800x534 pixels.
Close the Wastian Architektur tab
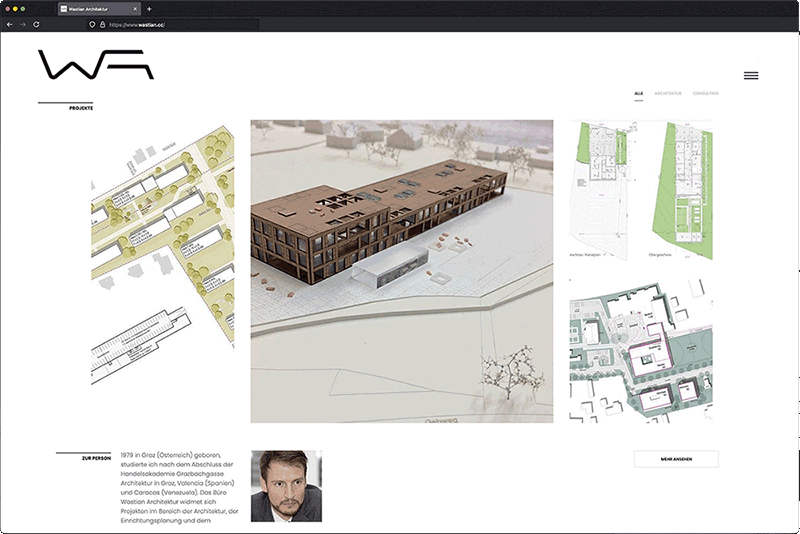point(135,9)
